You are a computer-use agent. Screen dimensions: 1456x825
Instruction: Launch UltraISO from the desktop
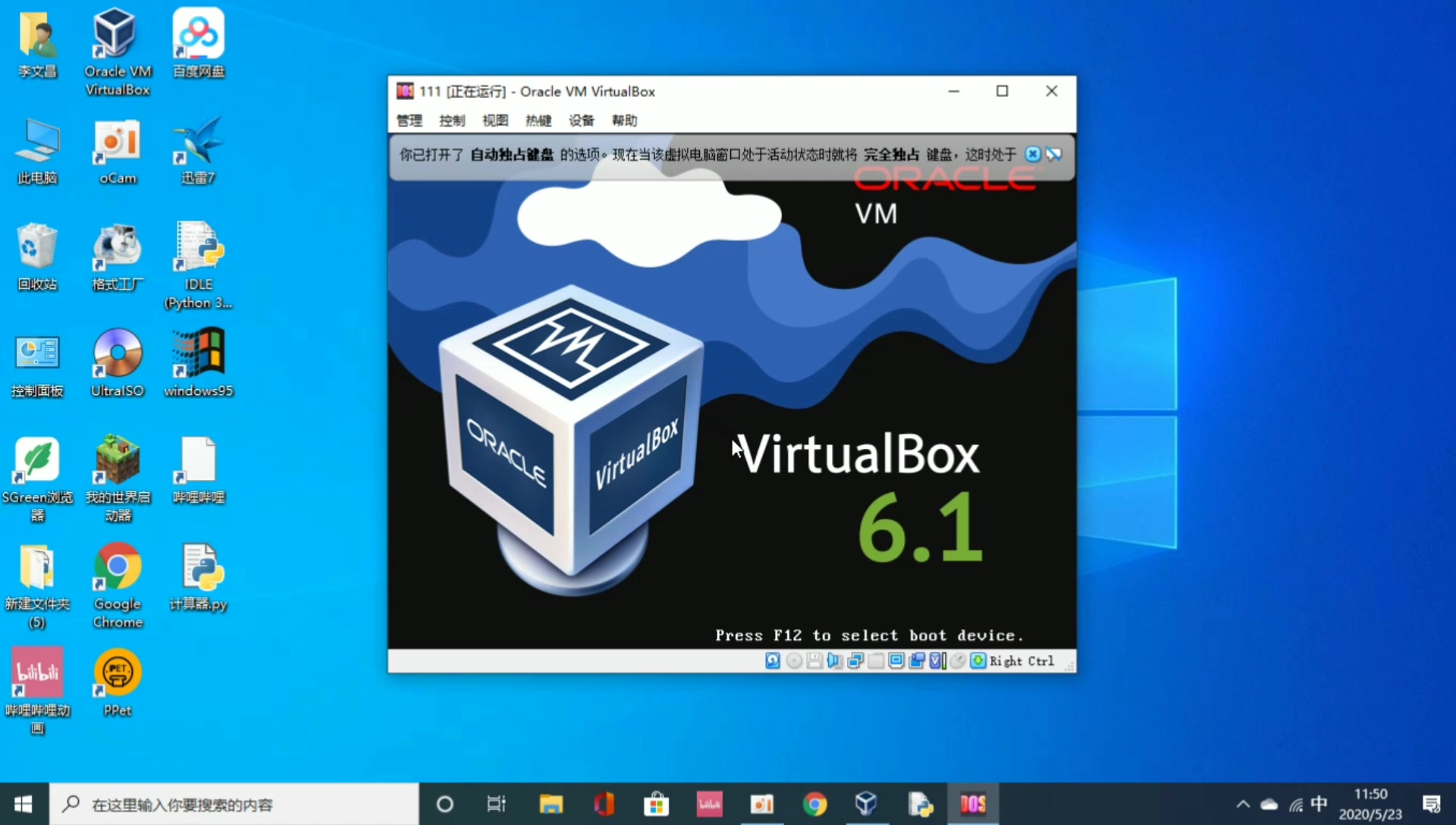click(x=117, y=354)
